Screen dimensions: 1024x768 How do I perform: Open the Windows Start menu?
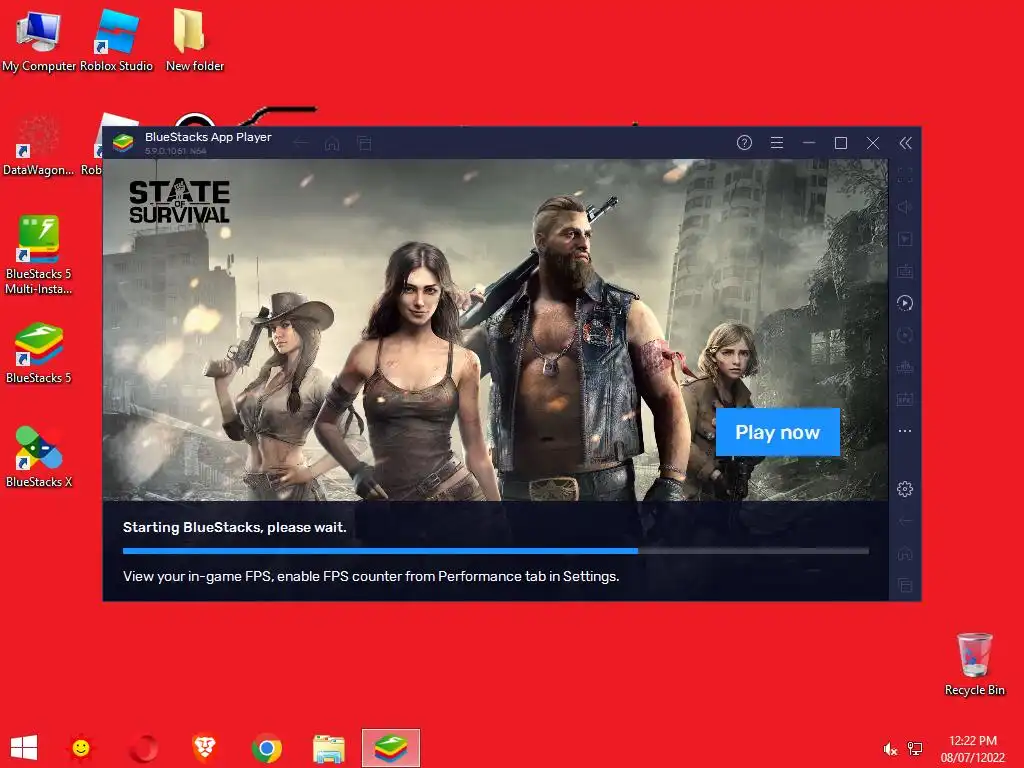[x=24, y=748]
